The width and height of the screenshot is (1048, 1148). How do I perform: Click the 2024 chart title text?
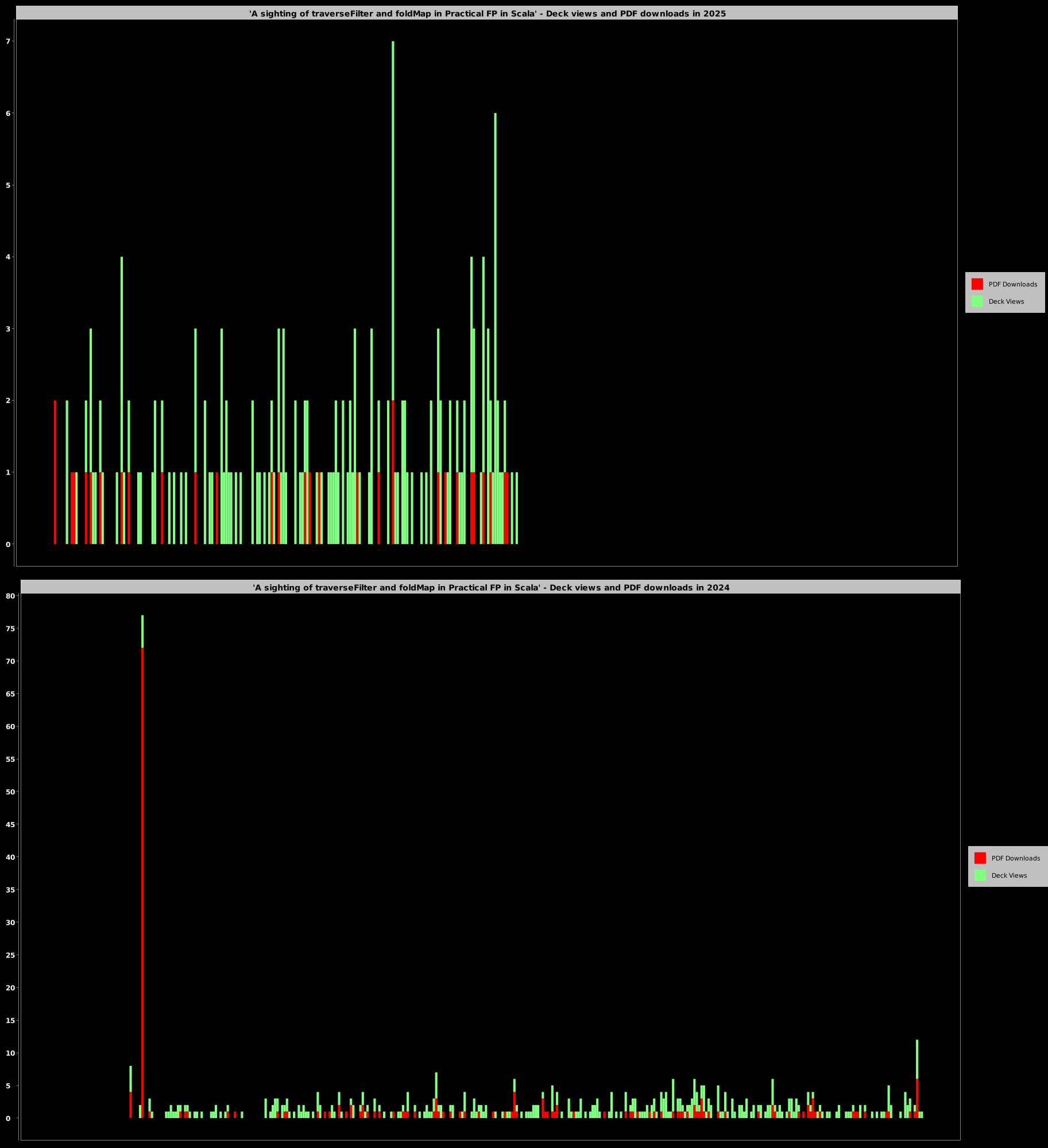pos(491,587)
